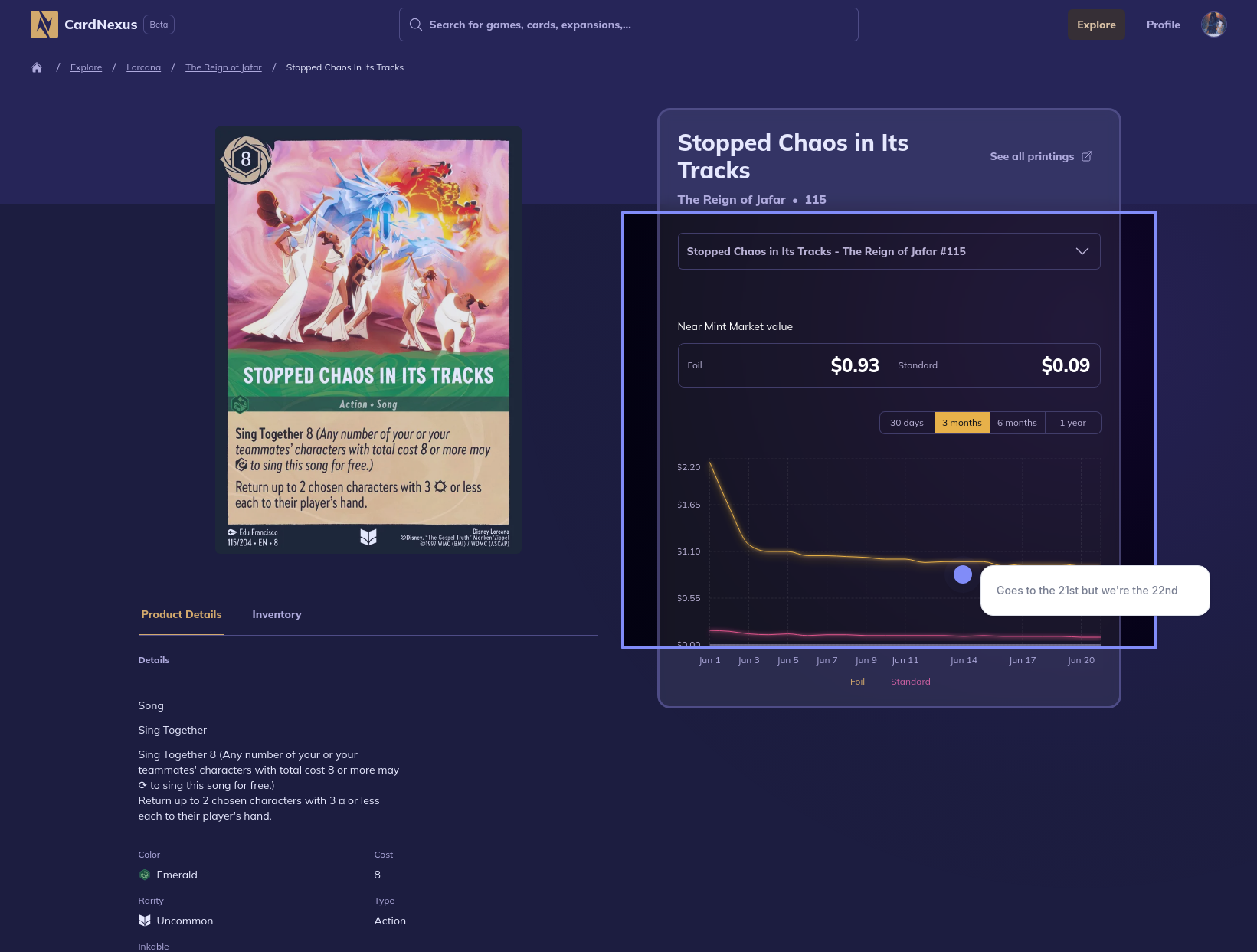Screen dimensions: 1257x952
Task: Toggle the Foil legend series
Action: [849, 682]
